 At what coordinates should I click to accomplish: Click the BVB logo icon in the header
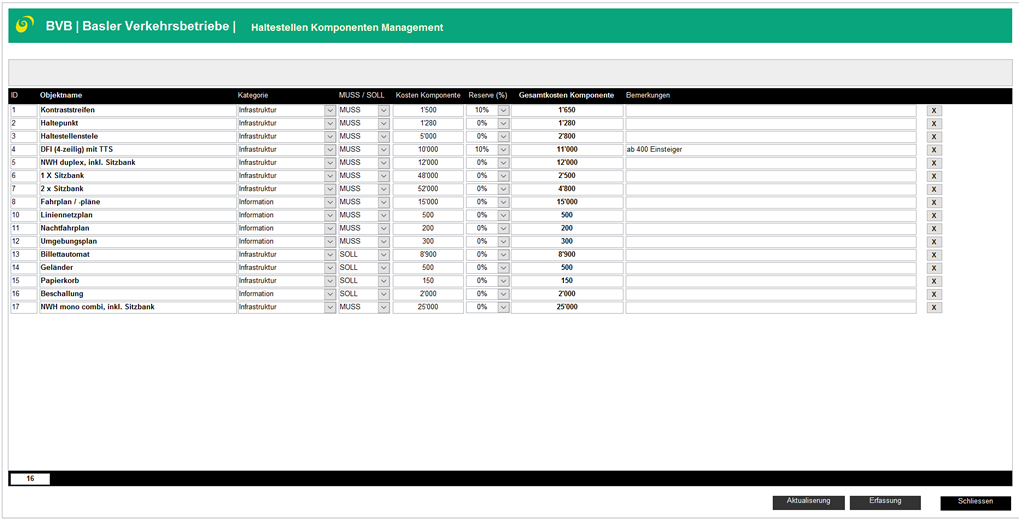pos(26,25)
